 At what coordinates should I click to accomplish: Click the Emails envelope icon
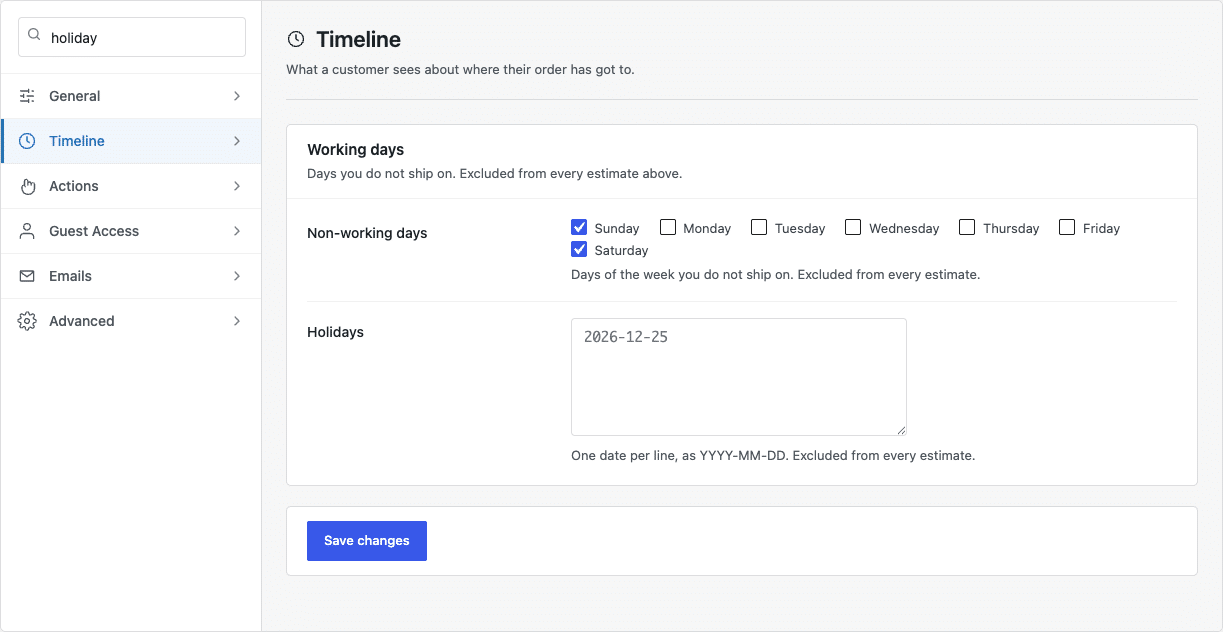click(x=28, y=276)
